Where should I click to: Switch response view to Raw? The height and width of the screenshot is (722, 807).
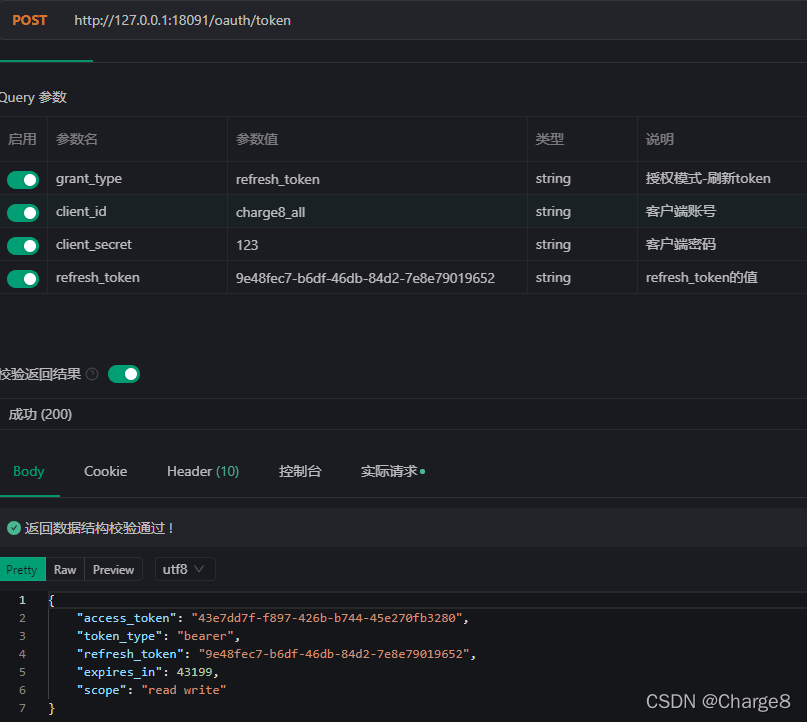65,569
